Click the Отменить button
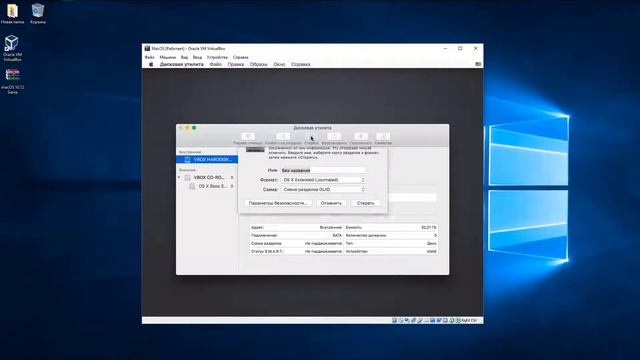The width and height of the screenshot is (640, 360). coord(331,203)
